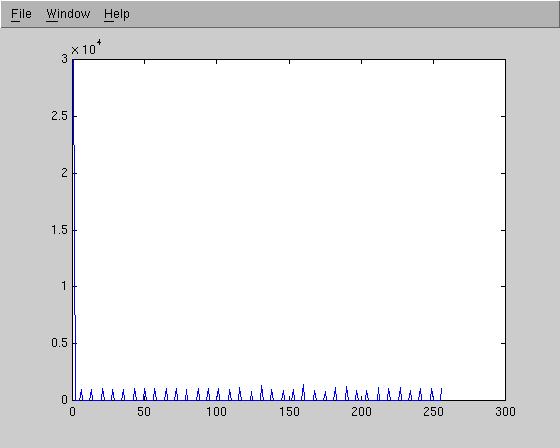
Task: Click the blue peak near x 130
Action: 262,393
